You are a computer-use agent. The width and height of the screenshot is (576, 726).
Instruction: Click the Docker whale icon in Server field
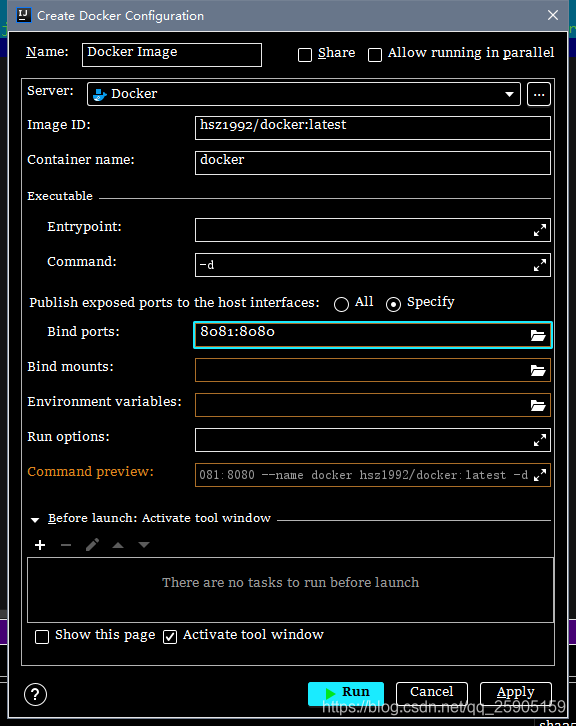100,94
